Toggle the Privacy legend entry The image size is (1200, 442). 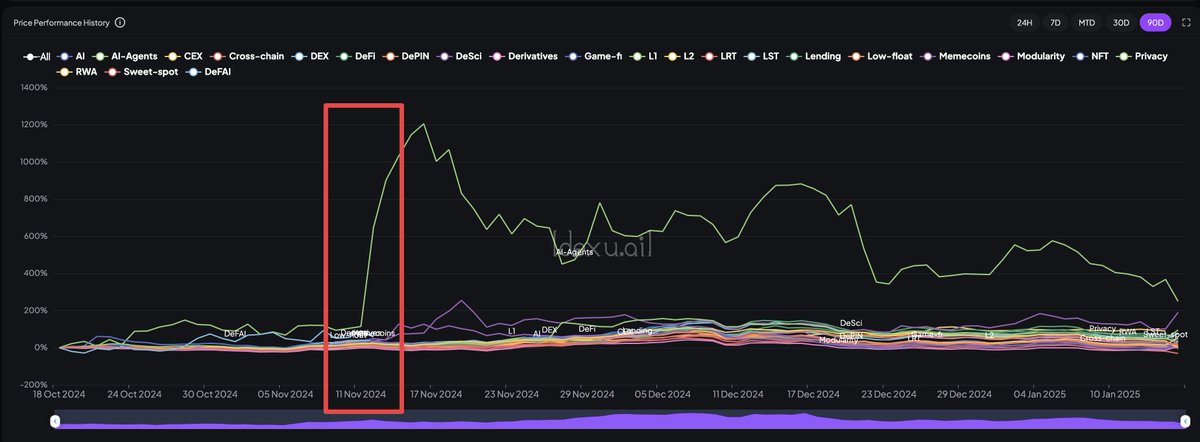tap(1143, 56)
